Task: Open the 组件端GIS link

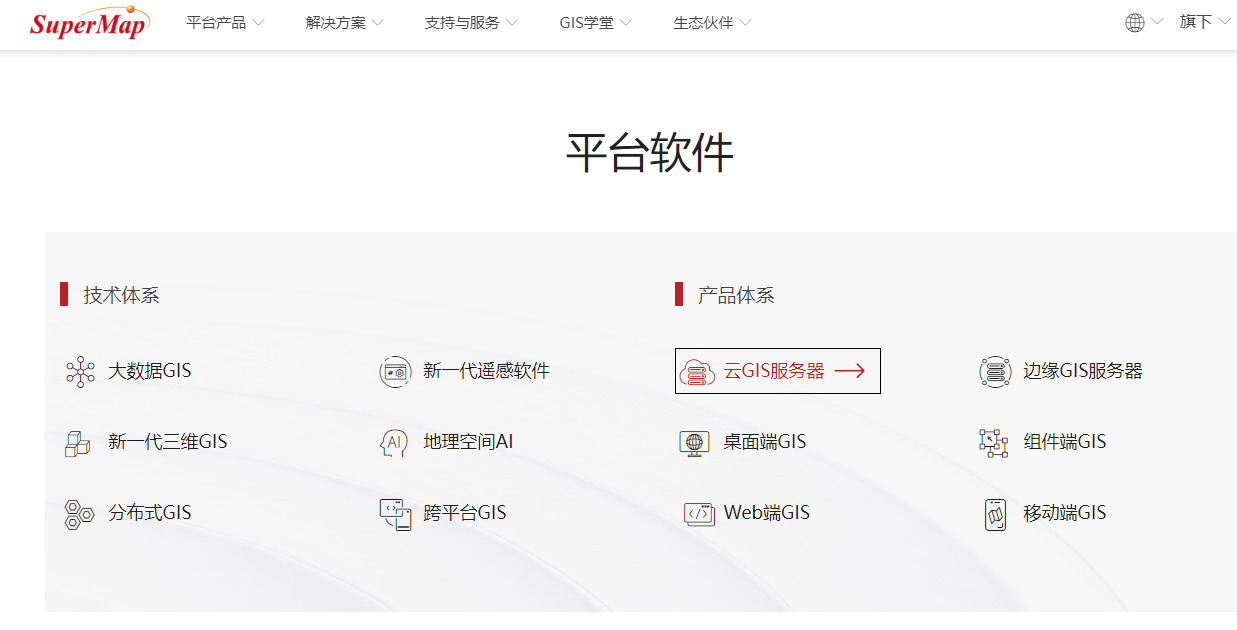Action: tap(1065, 442)
